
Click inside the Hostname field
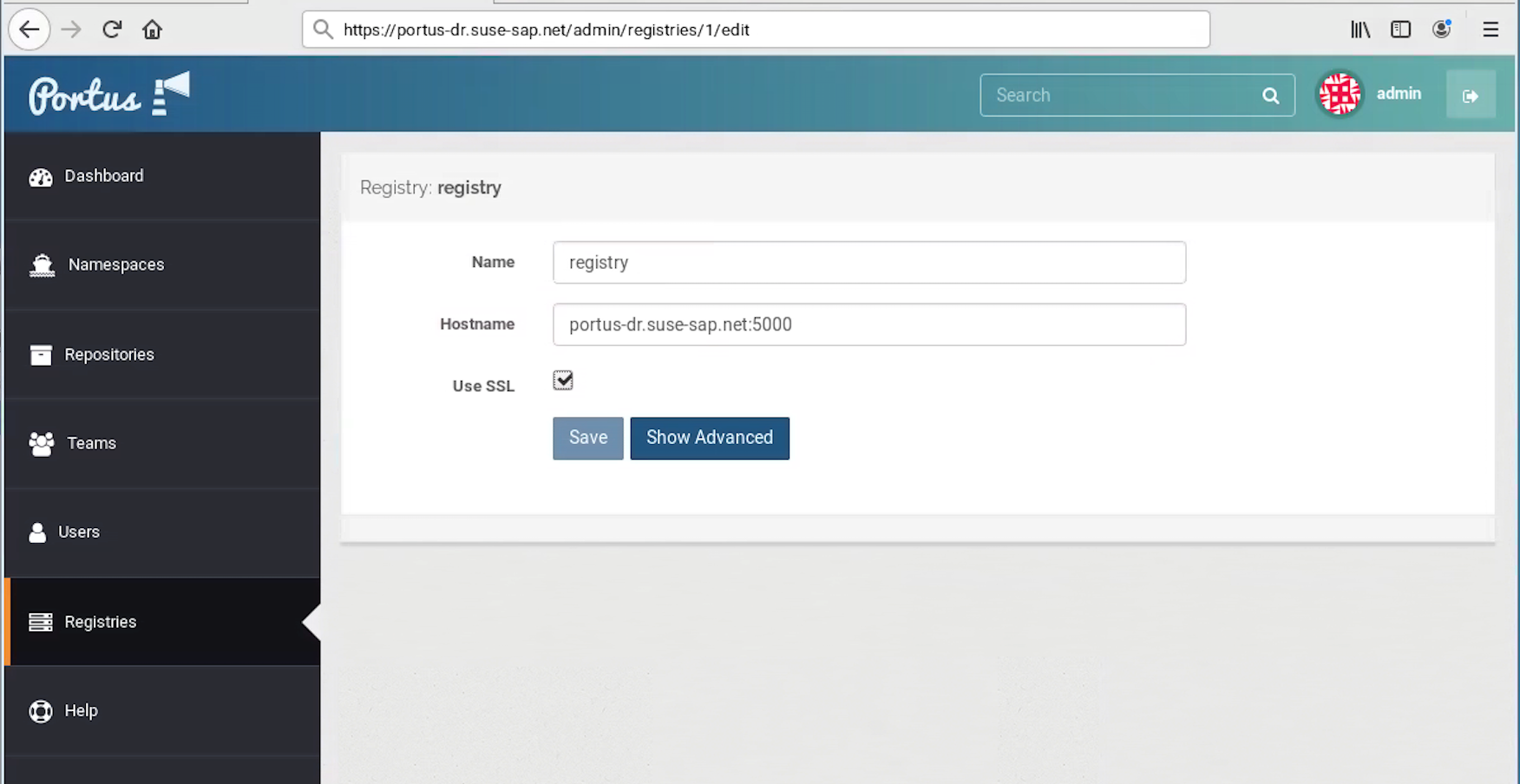pos(868,324)
